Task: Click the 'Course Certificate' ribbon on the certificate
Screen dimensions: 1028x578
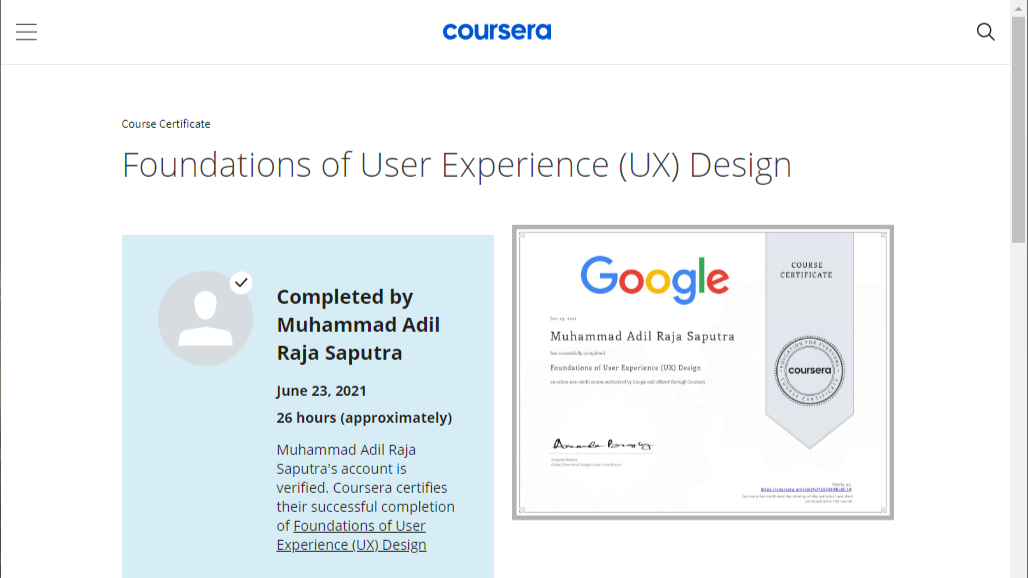Action: 806,270
